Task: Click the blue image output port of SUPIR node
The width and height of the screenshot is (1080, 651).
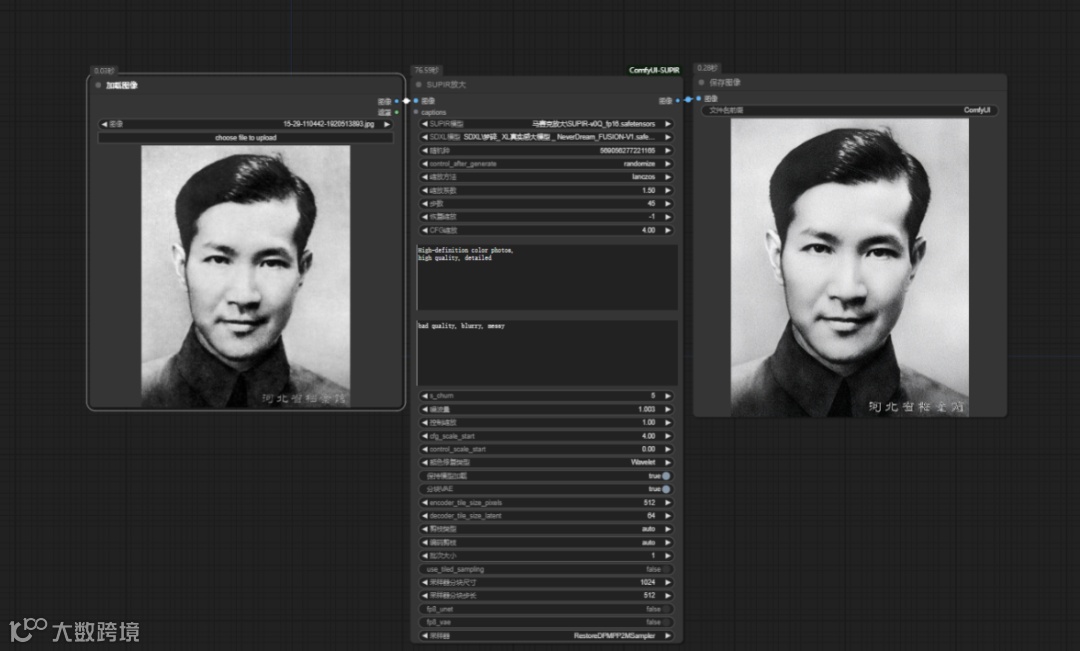Action: [677, 100]
